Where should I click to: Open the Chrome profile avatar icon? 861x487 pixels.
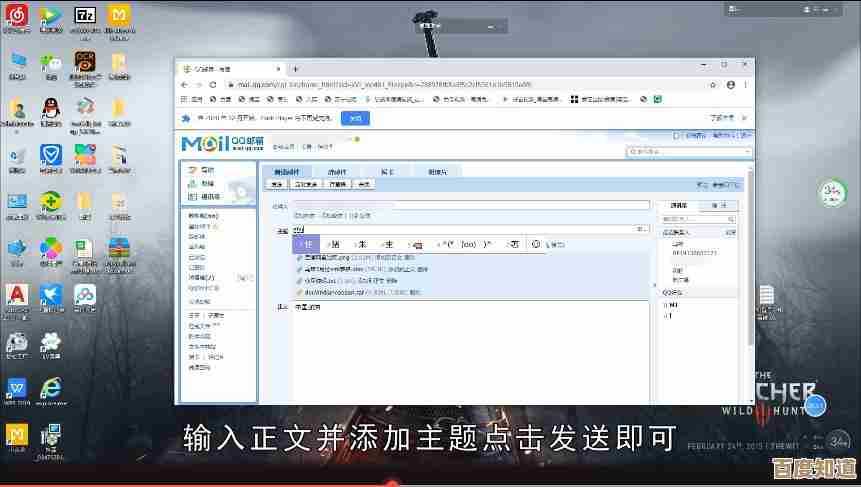click(730, 85)
